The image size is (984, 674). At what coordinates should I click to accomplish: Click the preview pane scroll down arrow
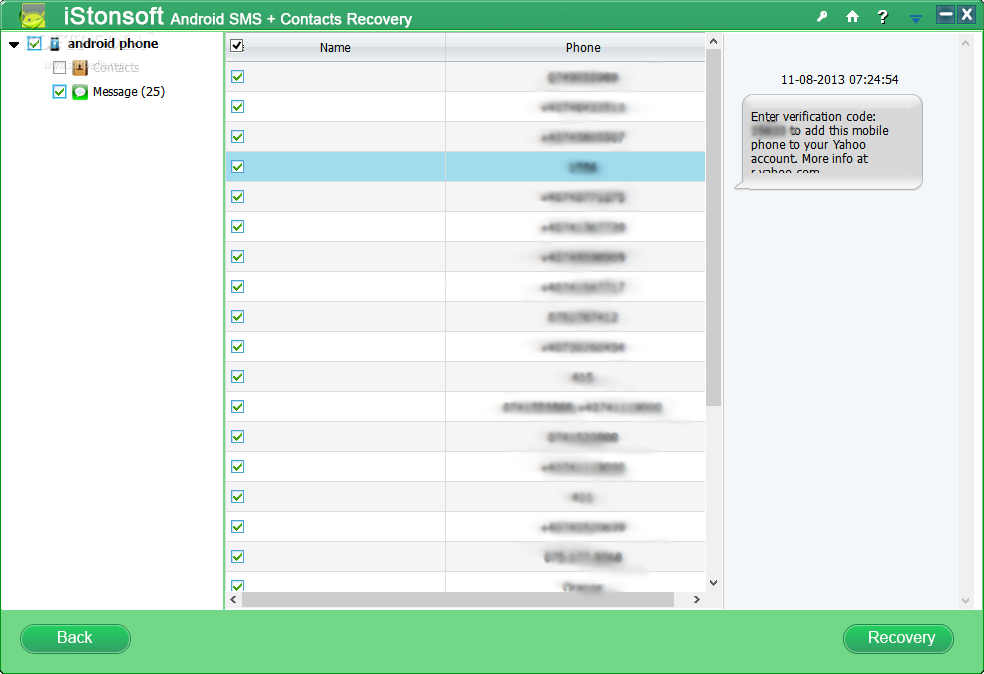[965, 601]
